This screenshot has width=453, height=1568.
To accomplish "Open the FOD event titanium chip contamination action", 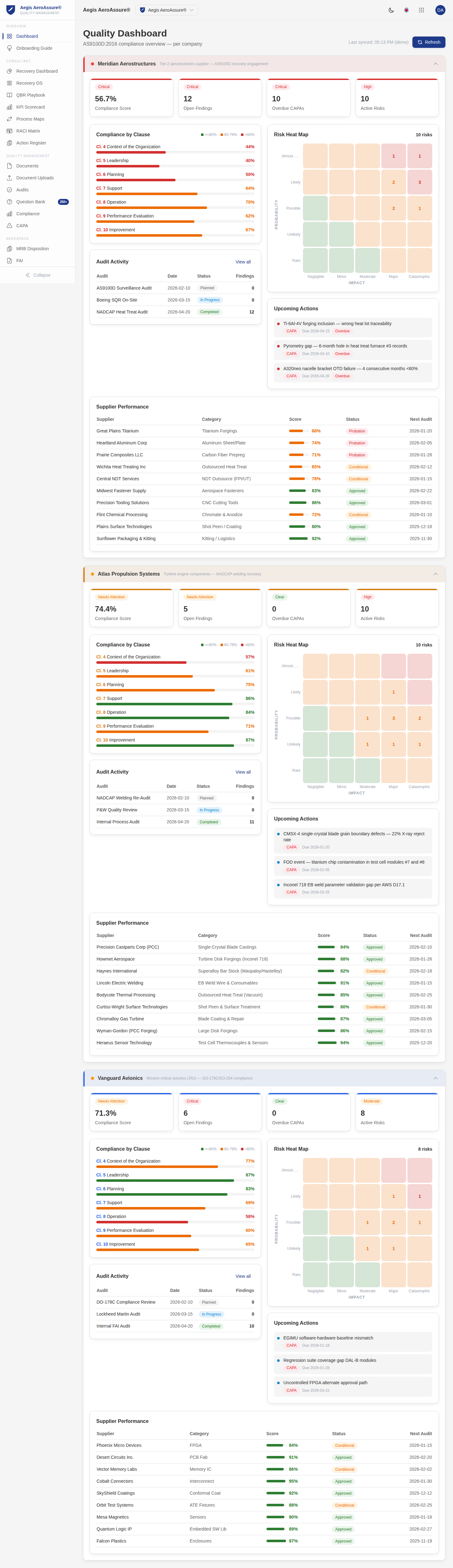I will tap(353, 866).
